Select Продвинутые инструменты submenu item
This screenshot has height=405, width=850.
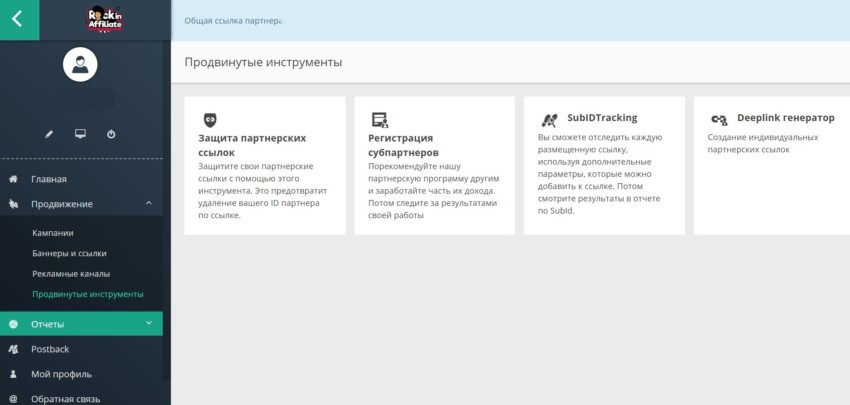88,294
